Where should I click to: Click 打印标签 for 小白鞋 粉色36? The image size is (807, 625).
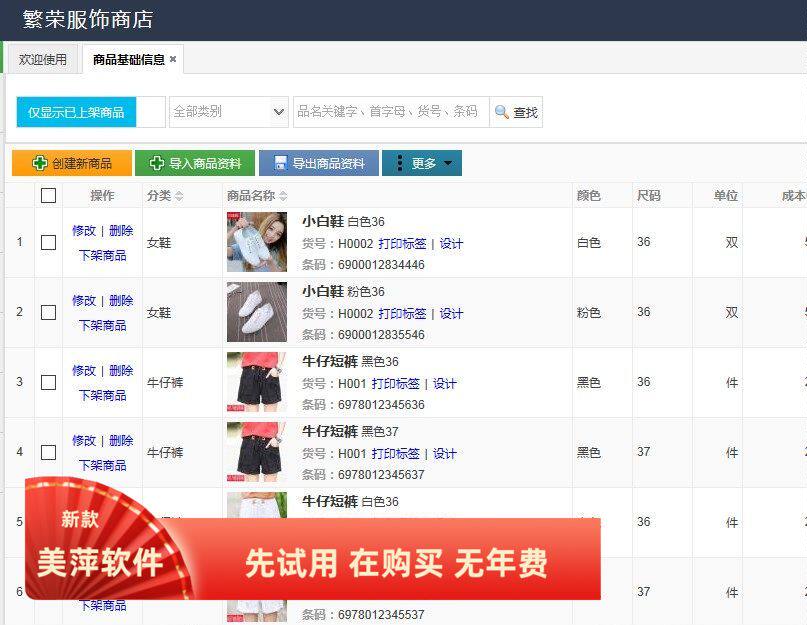(x=402, y=314)
